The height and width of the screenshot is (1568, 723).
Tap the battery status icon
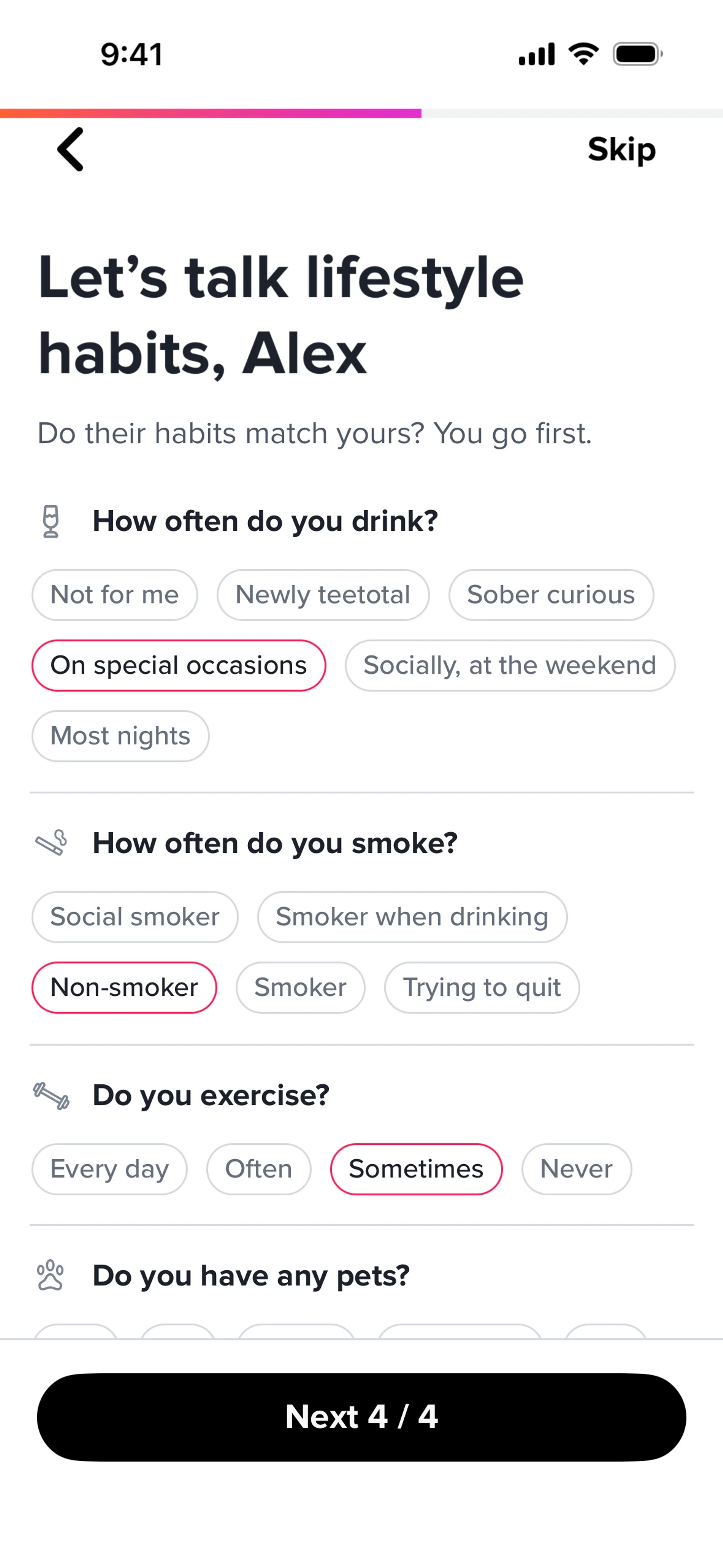tap(638, 54)
